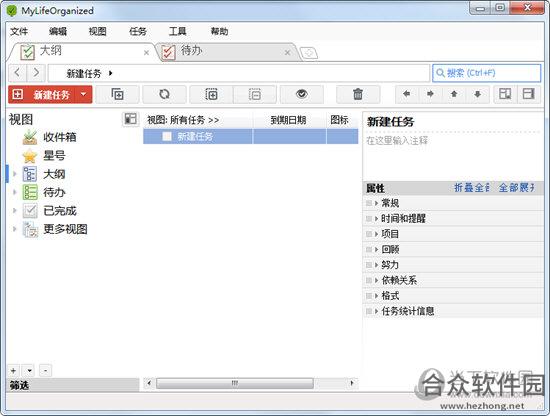Toggle the eye visibility toolbar icon
Image resolution: width=550 pixels, height=416 pixels.
click(302, 94)
